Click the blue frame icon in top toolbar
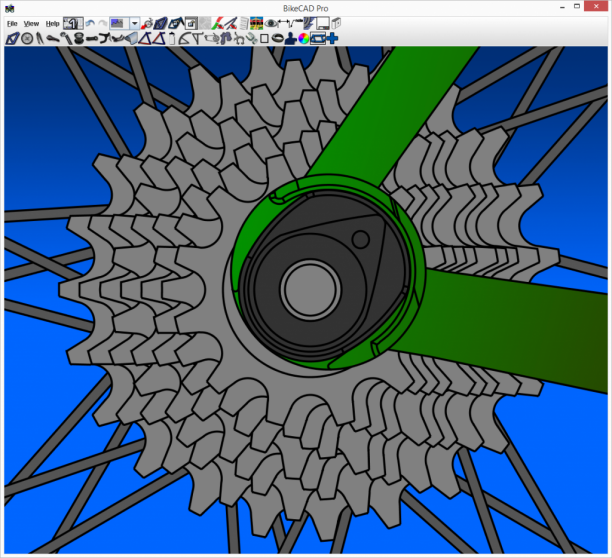 pyautogui.click(x=160, y=23)
